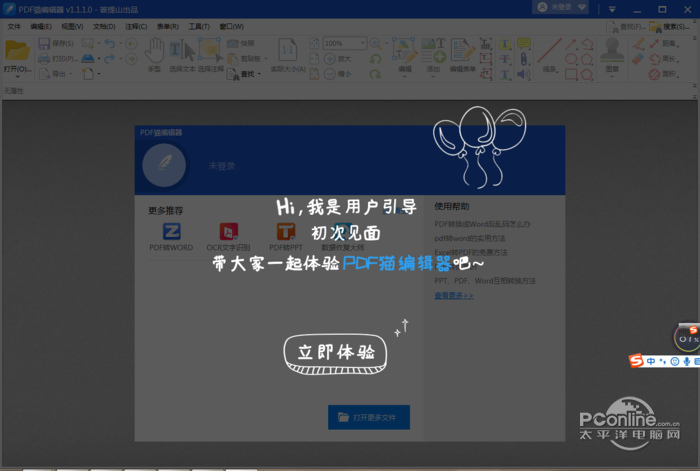Open the OCR文字识别 recommended app
Viewport: 700px width, 471px height.
pyautogui.click(x=228, y=238)
